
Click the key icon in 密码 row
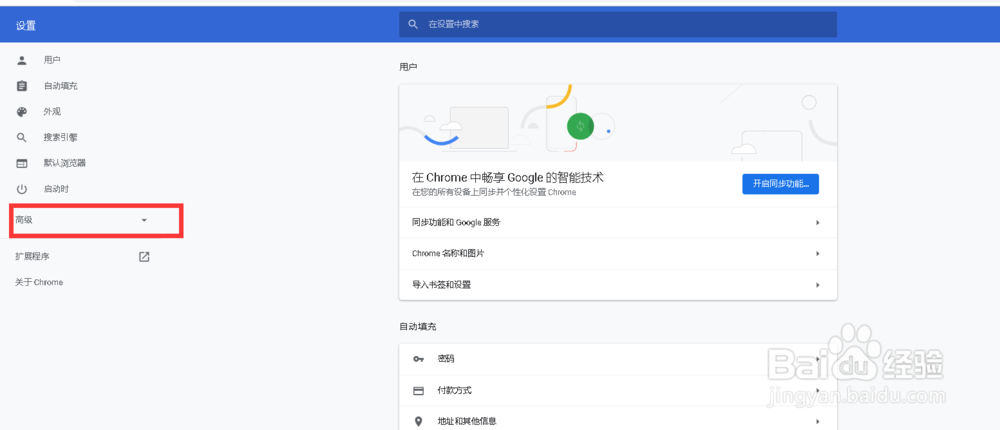(x=418, y=359)
